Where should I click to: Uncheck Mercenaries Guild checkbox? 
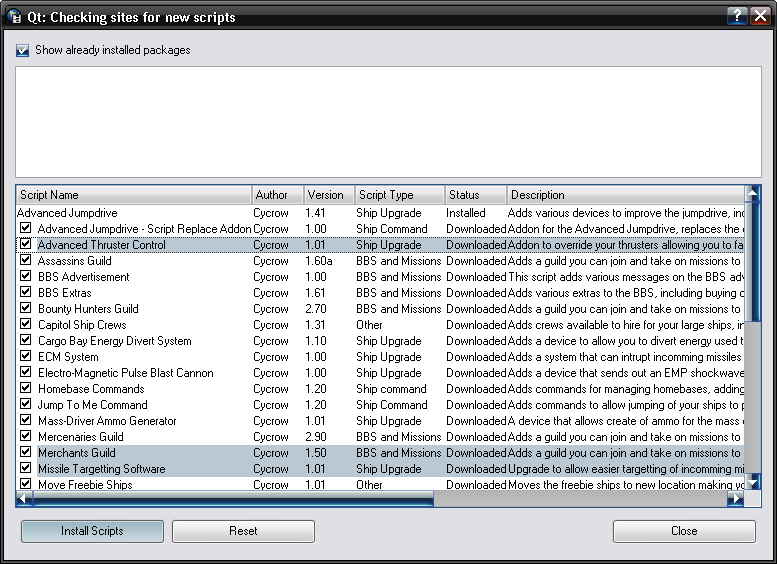[x=25, y=436]
